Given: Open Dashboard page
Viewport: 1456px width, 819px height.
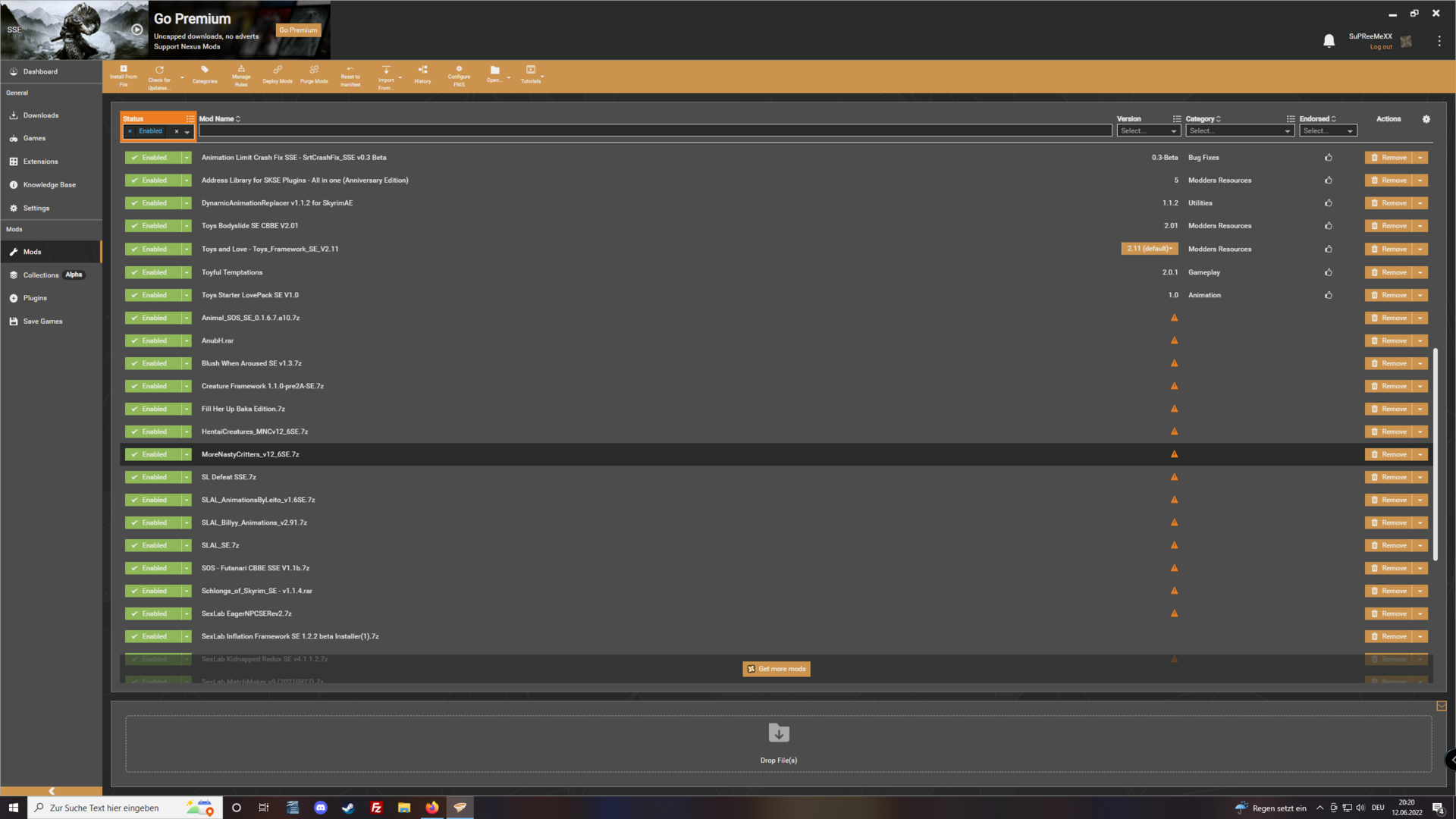Looking at the screenshot, I should click(40, 71).
